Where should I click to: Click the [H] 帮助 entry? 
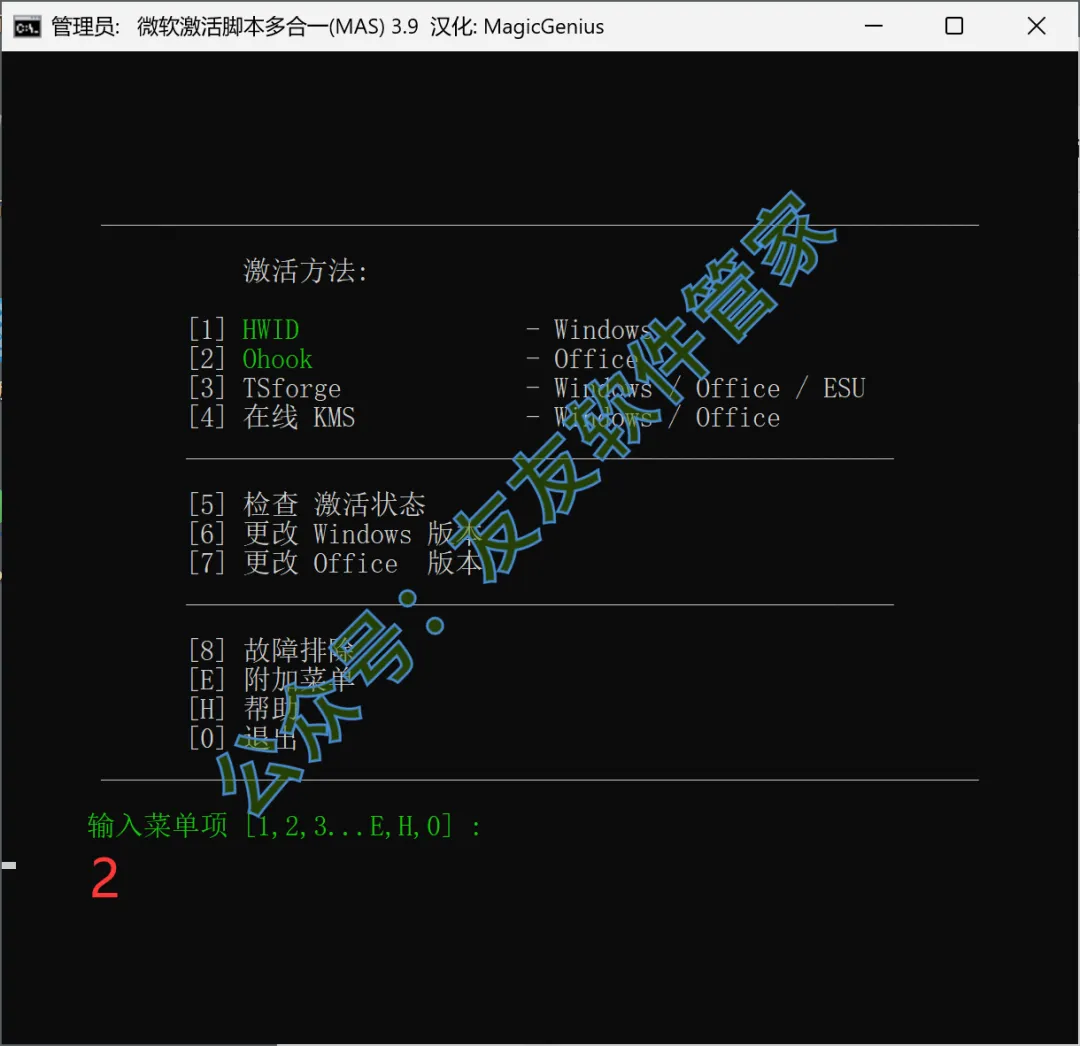coord(244,709)
